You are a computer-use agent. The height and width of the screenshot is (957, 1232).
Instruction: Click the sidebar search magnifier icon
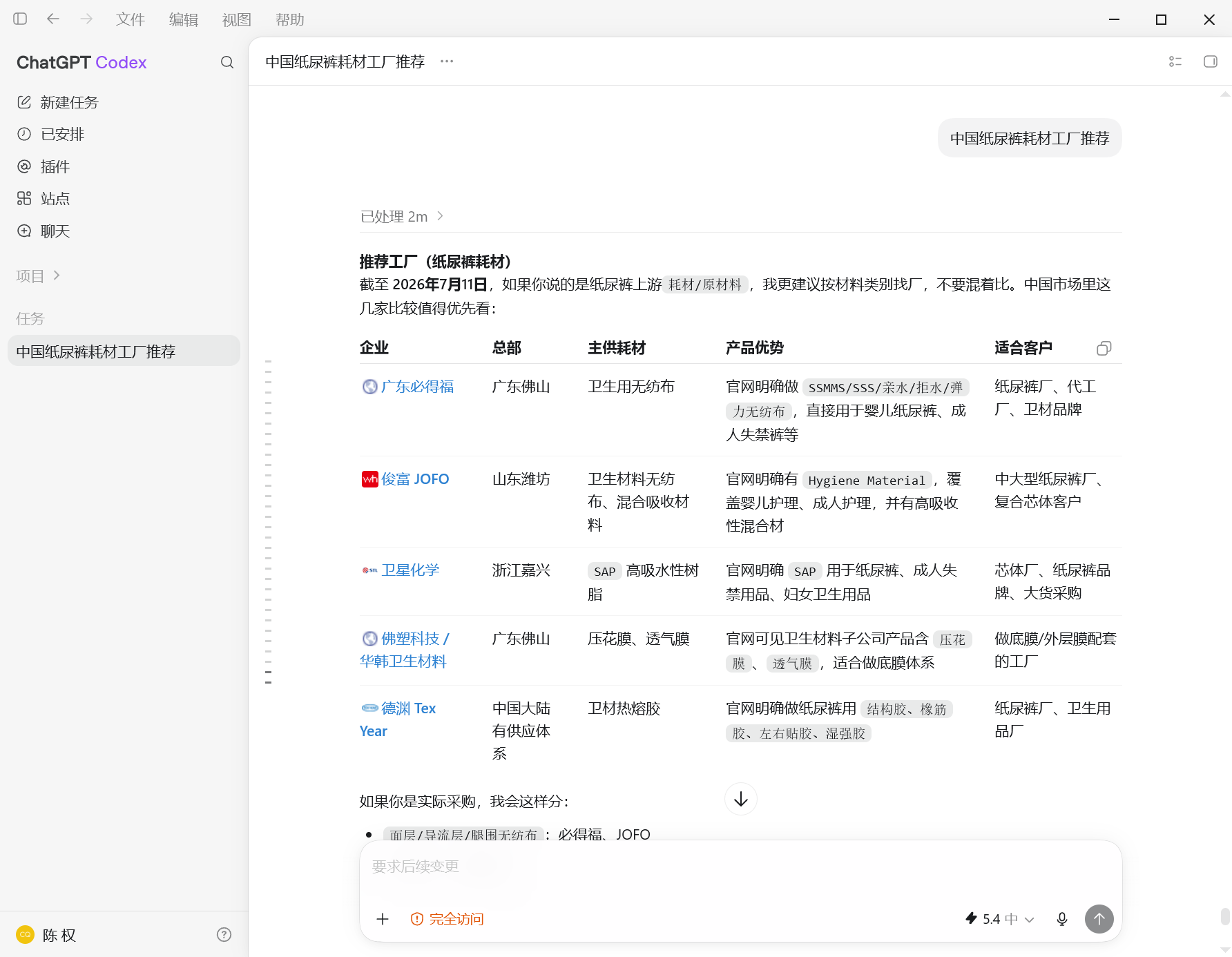pos(227,63)
